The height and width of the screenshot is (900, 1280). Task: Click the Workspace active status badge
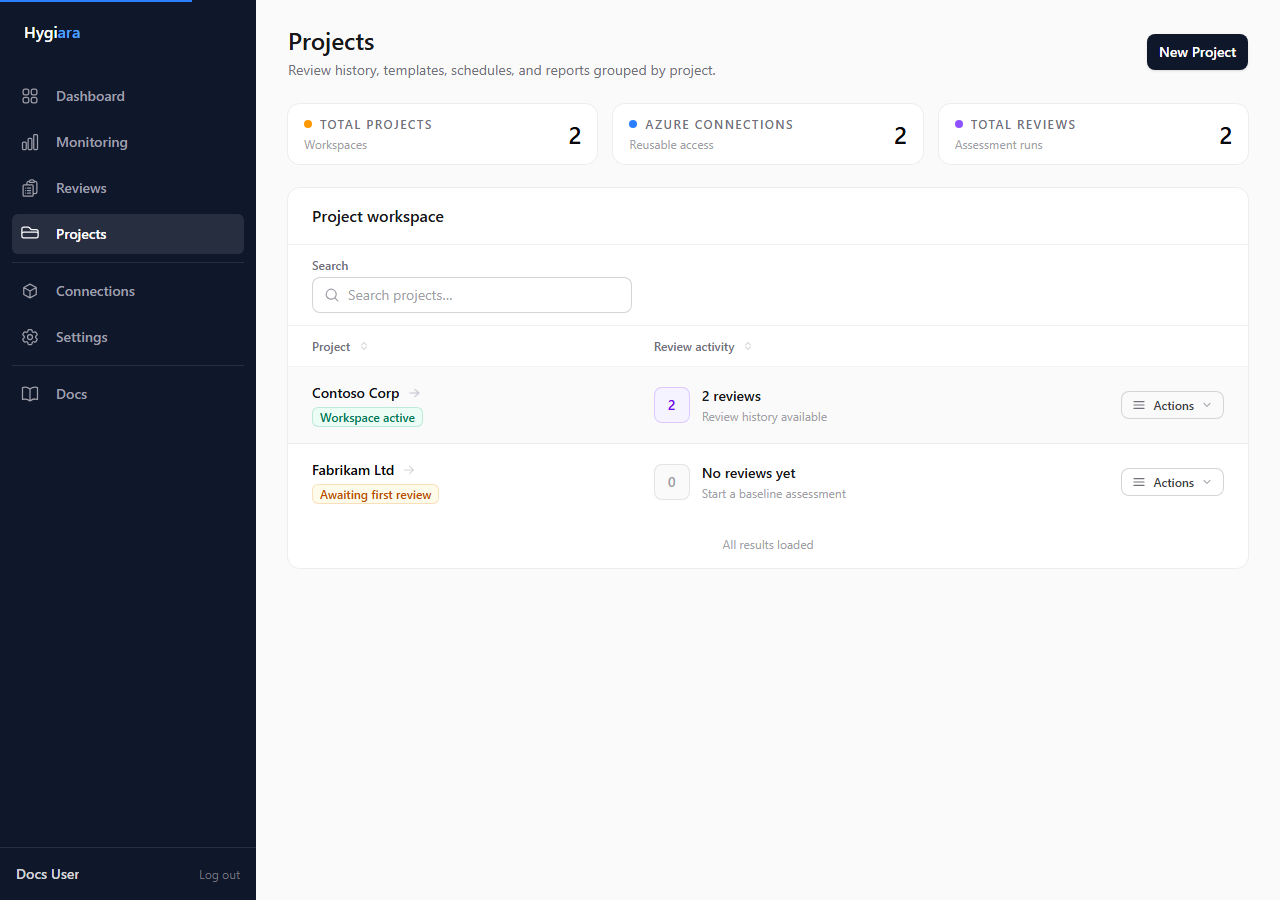click(x=367, y=417)
